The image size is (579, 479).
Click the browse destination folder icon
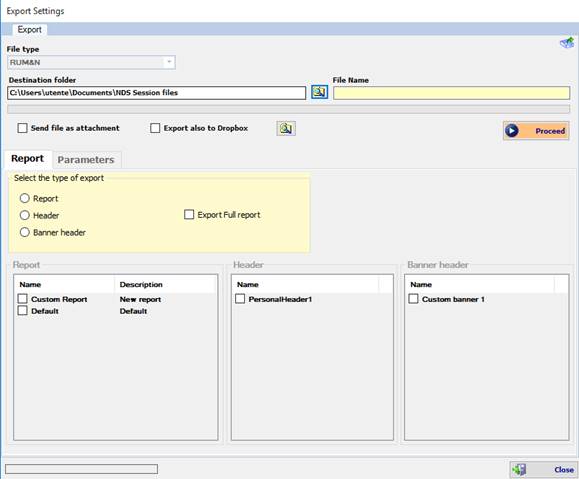tap(319, 92)
